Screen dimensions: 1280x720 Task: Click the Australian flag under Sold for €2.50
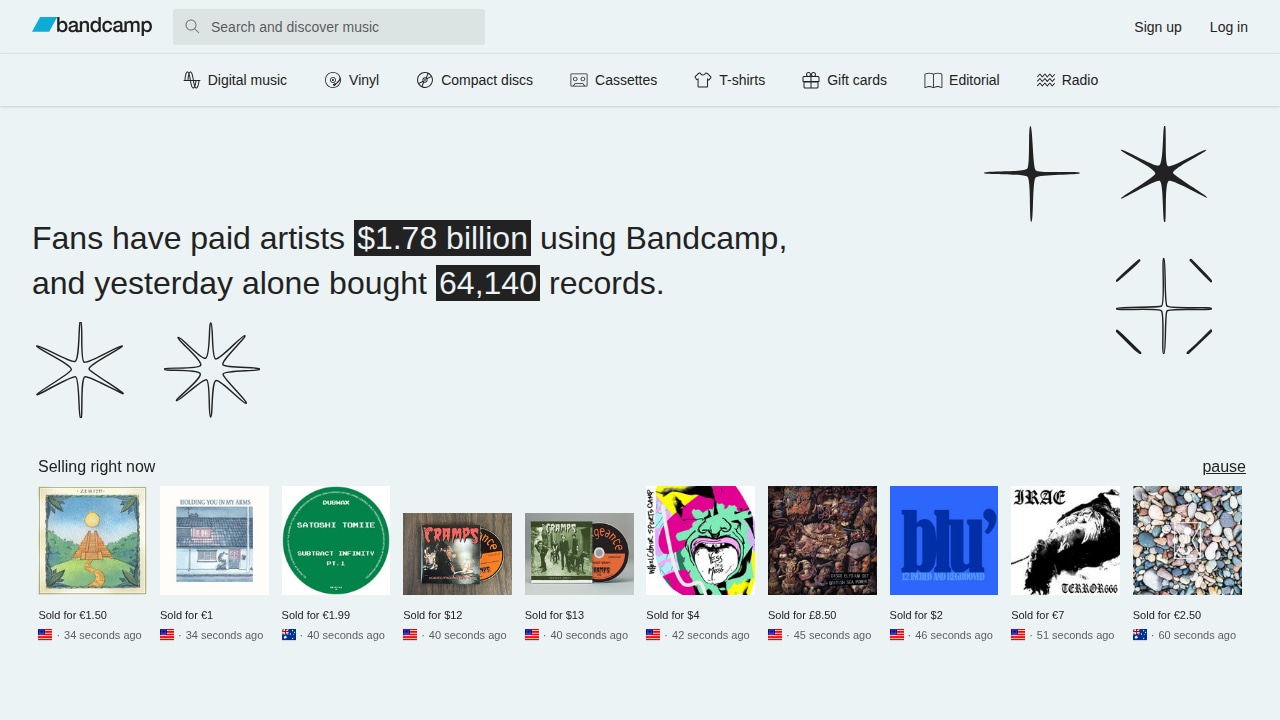1140,635
